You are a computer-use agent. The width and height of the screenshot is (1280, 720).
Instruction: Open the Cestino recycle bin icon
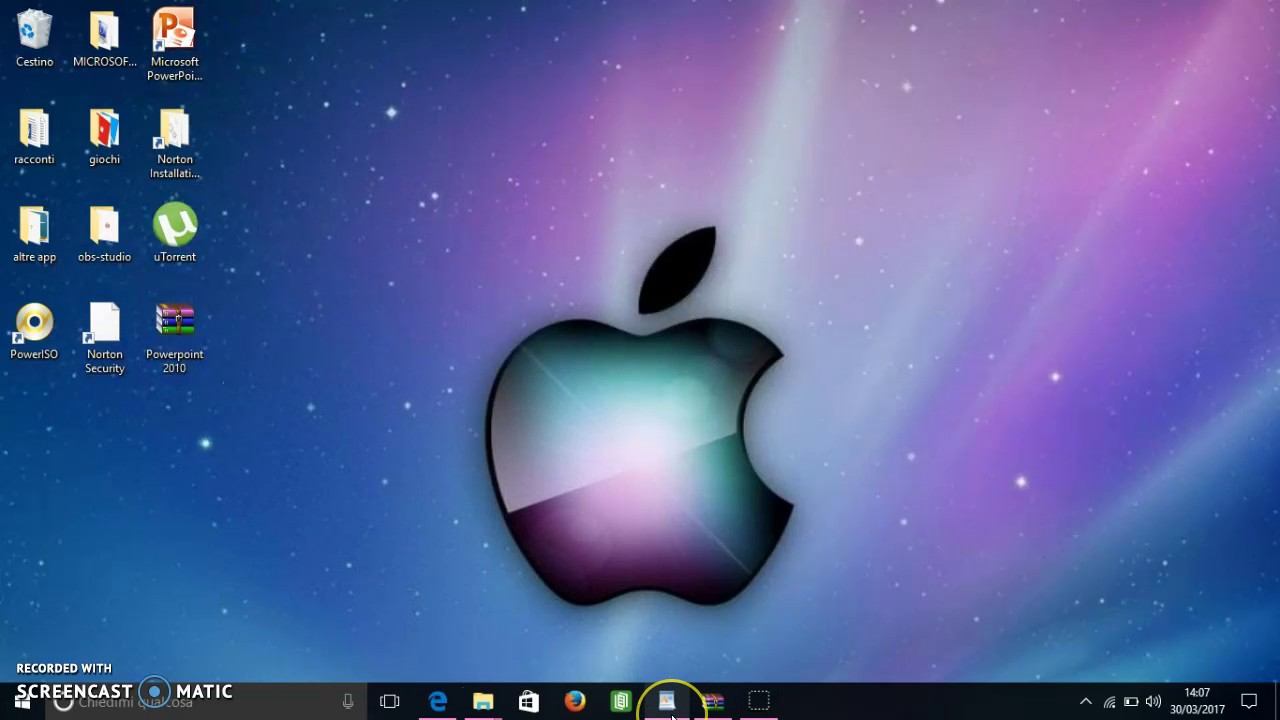pos(34,39)
